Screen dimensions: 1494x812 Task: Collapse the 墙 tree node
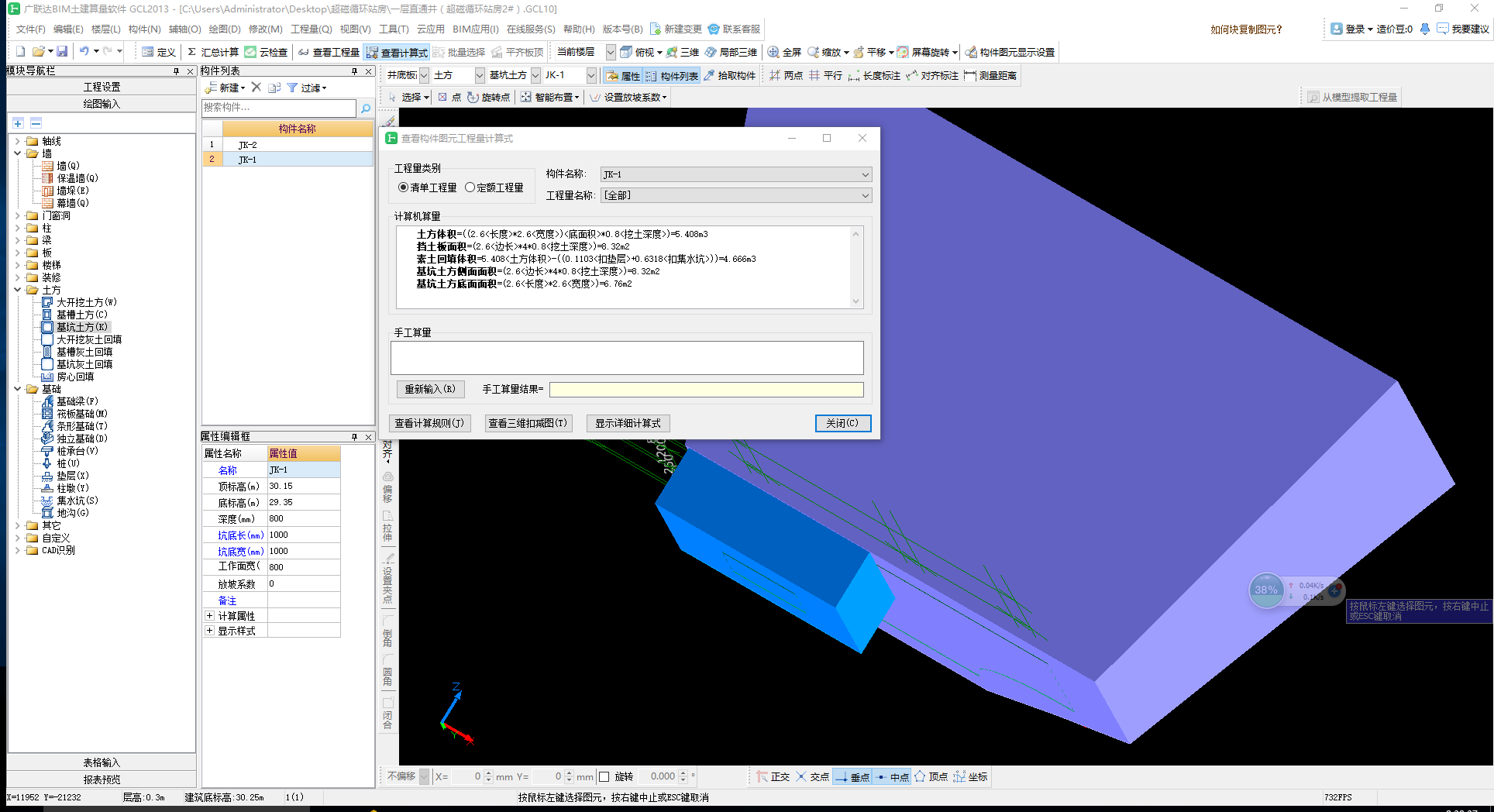tap(18, 153)
